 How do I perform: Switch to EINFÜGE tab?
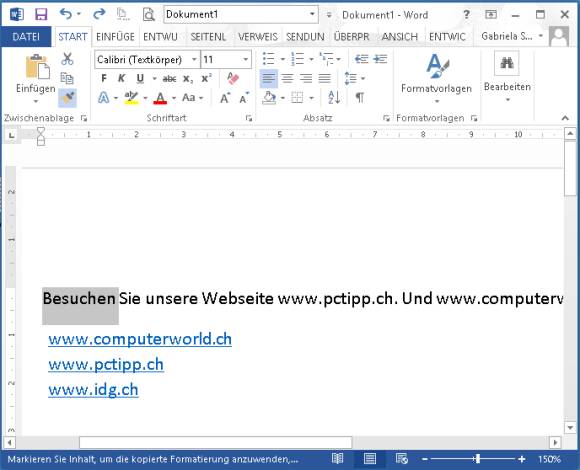pyautogui.click(x=115, y=37)
